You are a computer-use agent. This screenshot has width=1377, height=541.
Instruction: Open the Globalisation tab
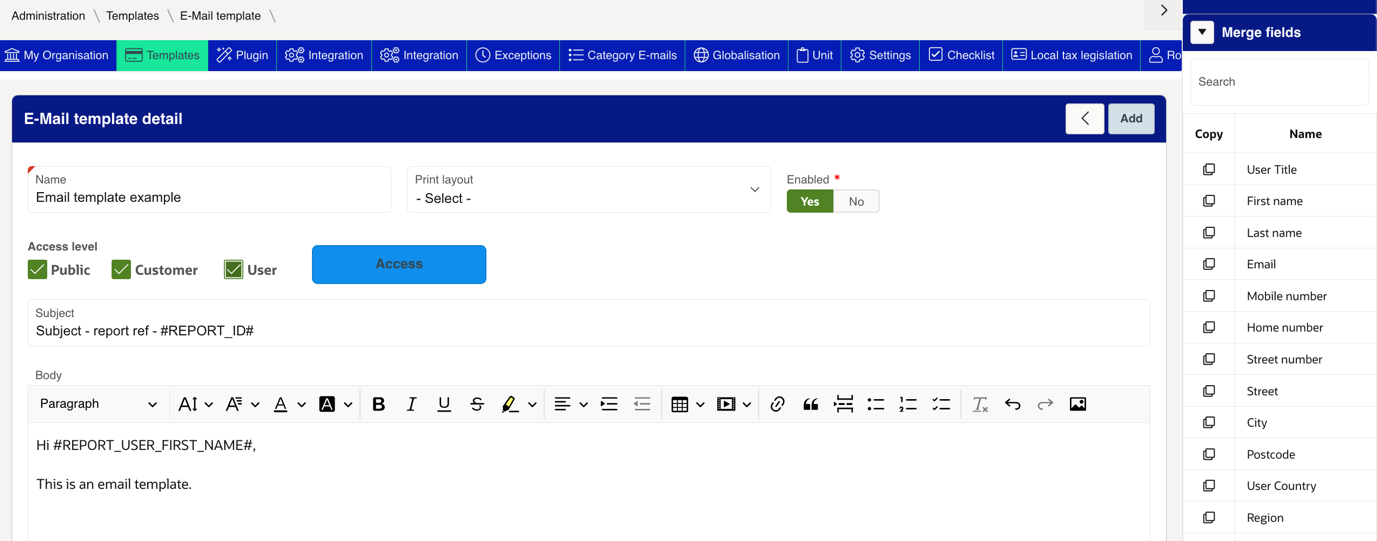tap(736, 55)
